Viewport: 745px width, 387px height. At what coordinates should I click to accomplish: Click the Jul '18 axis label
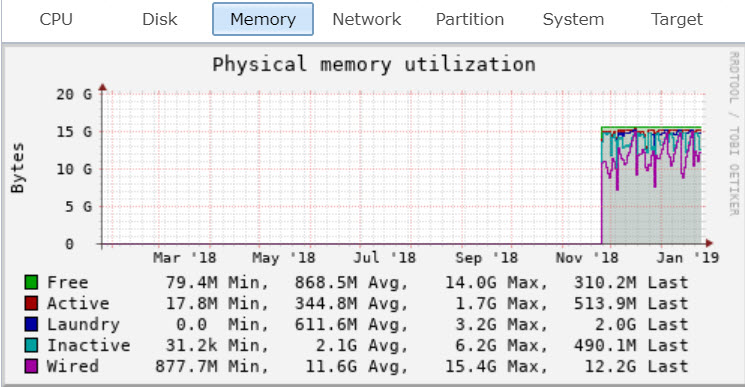[x=384, y=258]
